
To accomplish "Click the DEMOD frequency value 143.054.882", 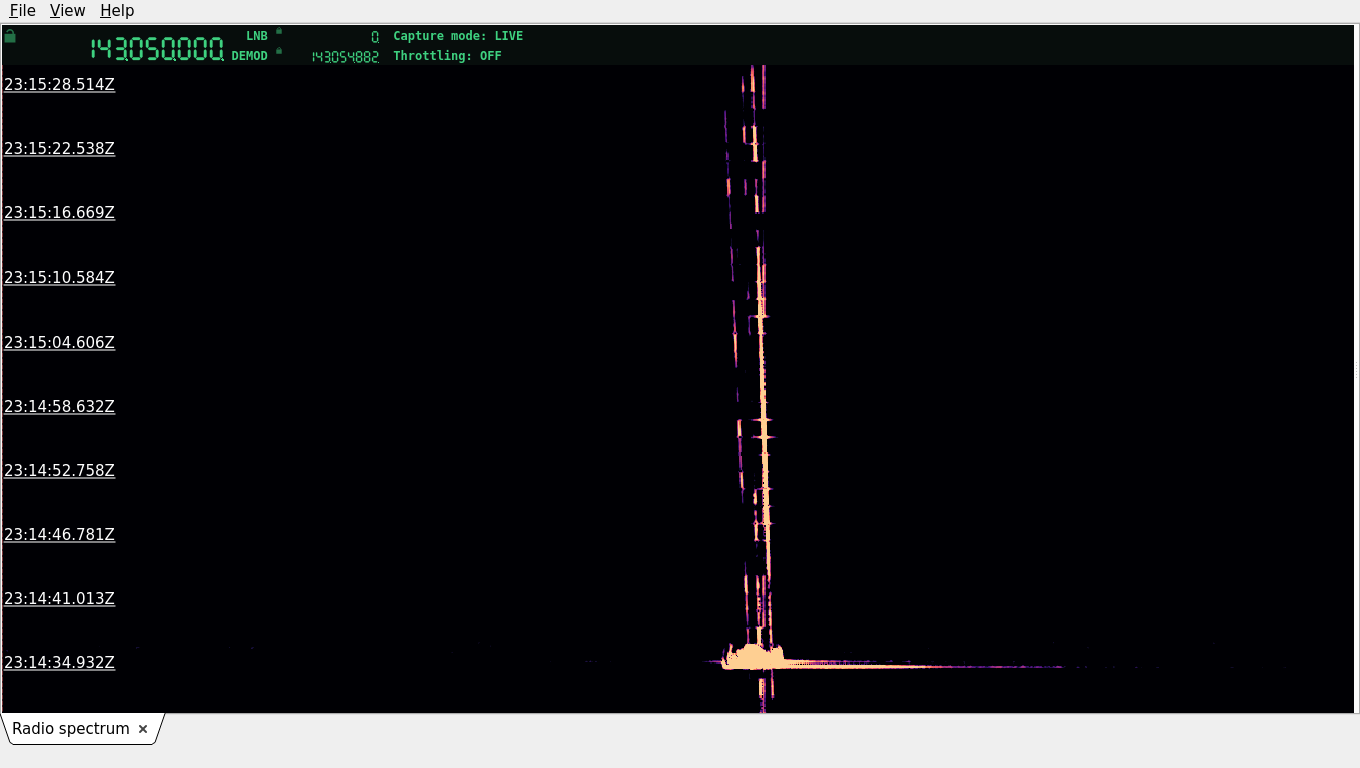I will tap(345, 57).
